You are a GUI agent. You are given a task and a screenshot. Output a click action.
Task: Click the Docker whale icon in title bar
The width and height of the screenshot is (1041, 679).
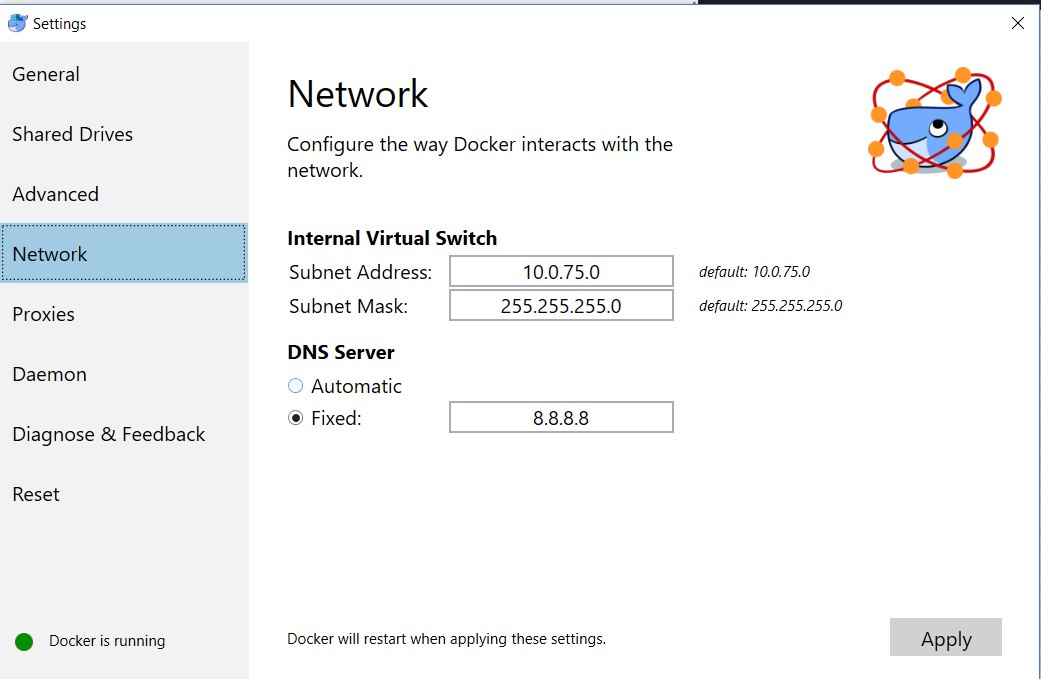18,23
